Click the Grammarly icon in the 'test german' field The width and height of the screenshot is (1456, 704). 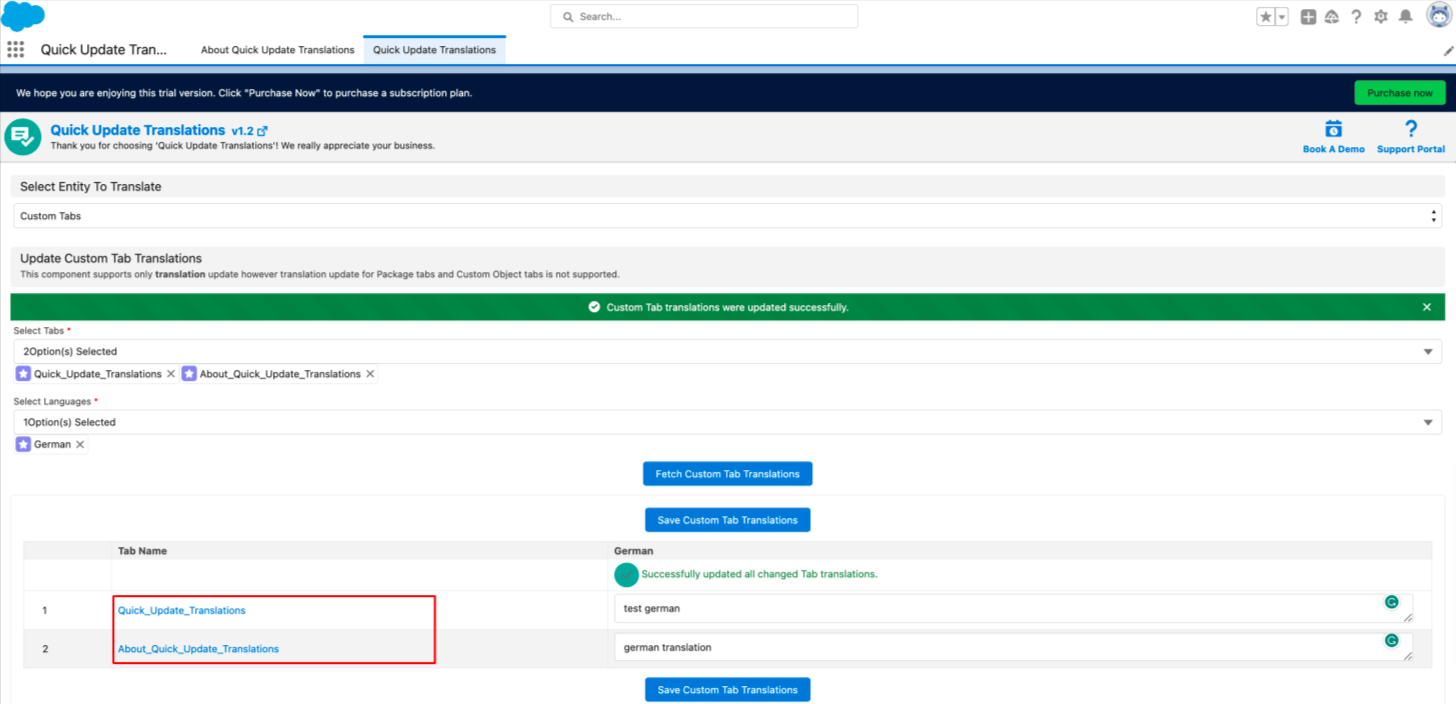[1390, 602]
